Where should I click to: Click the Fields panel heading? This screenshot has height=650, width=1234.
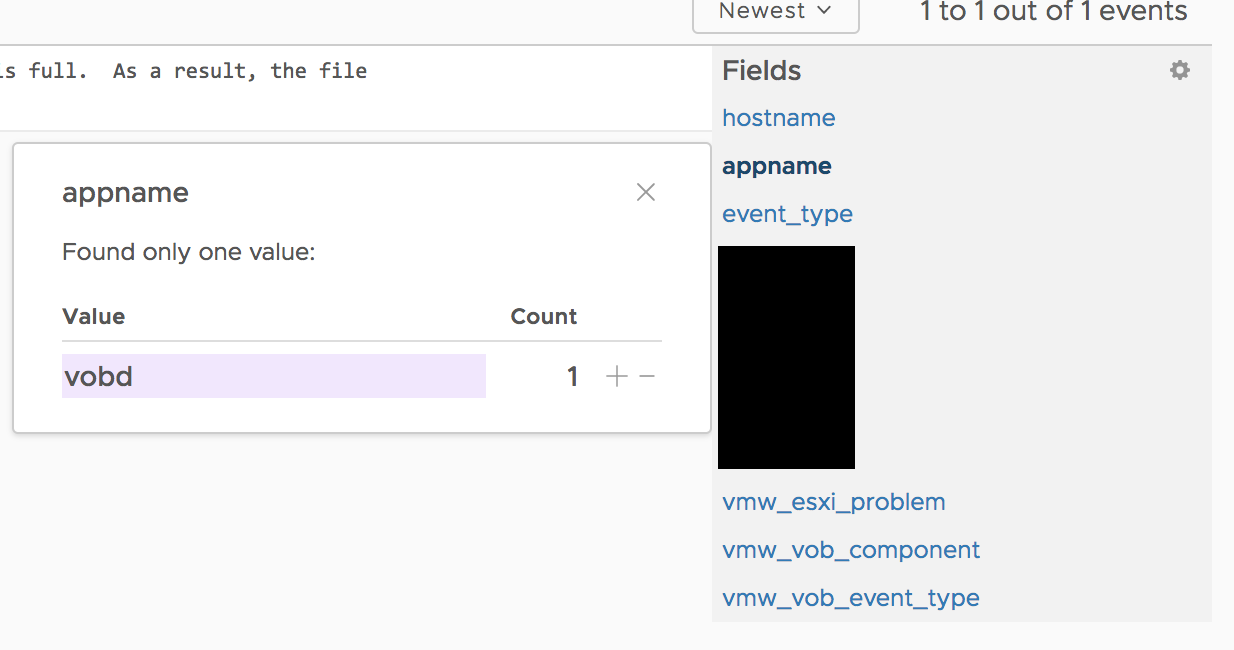pos(761,71)
